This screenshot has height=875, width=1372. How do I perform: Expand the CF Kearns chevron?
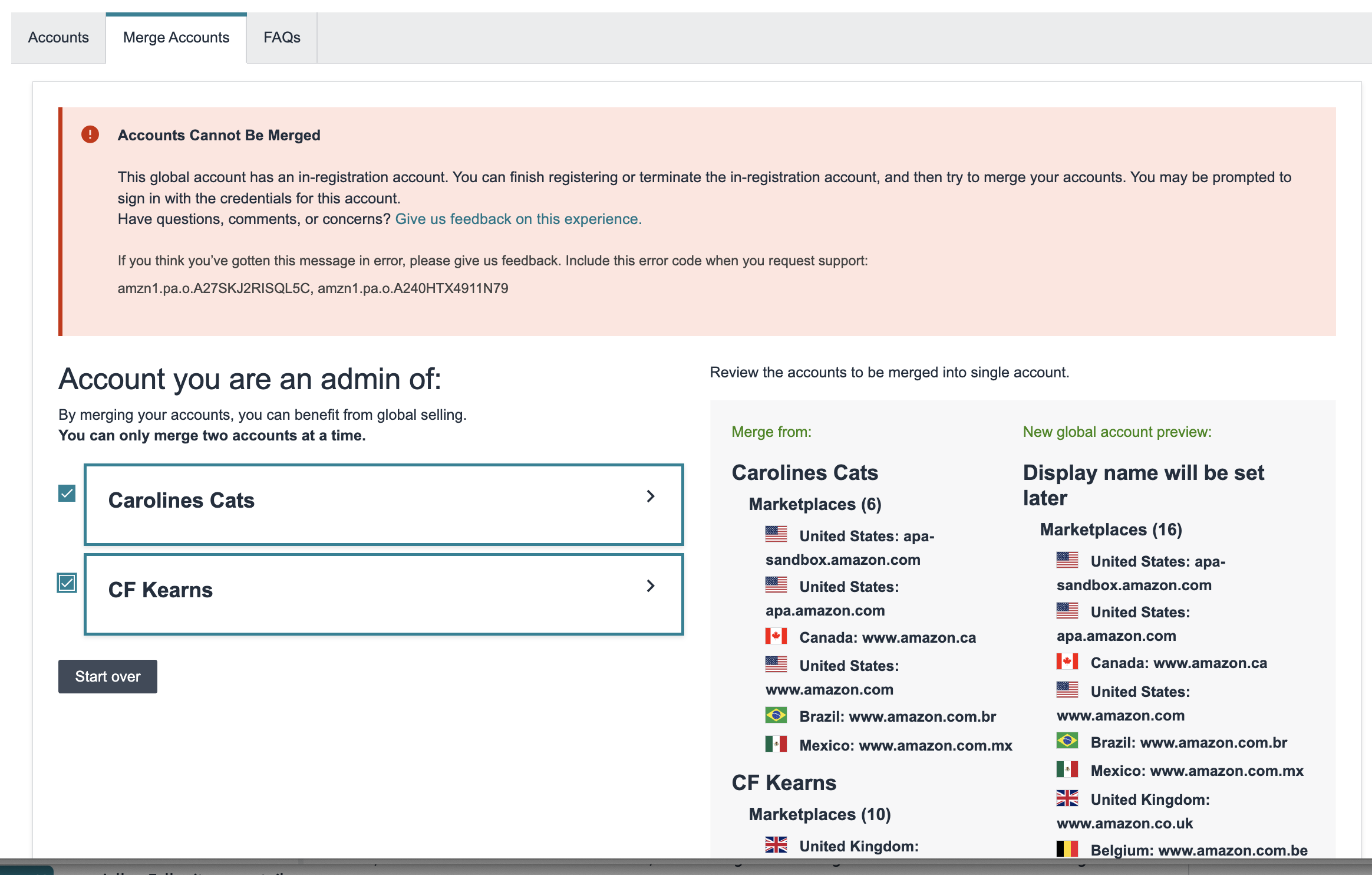[x=651, y=586]
